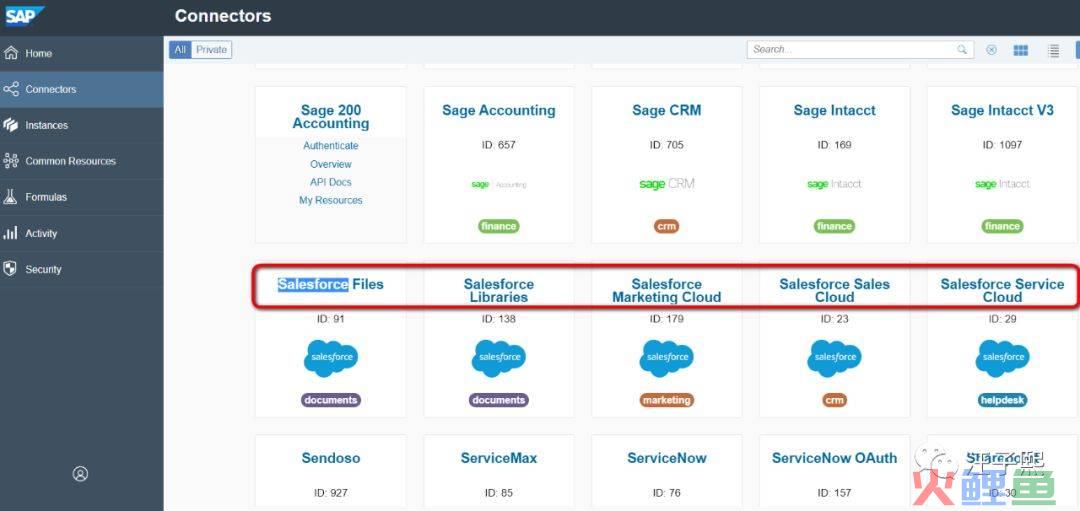Click the Home icon in the sidebar
Viewport: 1080px width, 511px height.
12,53
